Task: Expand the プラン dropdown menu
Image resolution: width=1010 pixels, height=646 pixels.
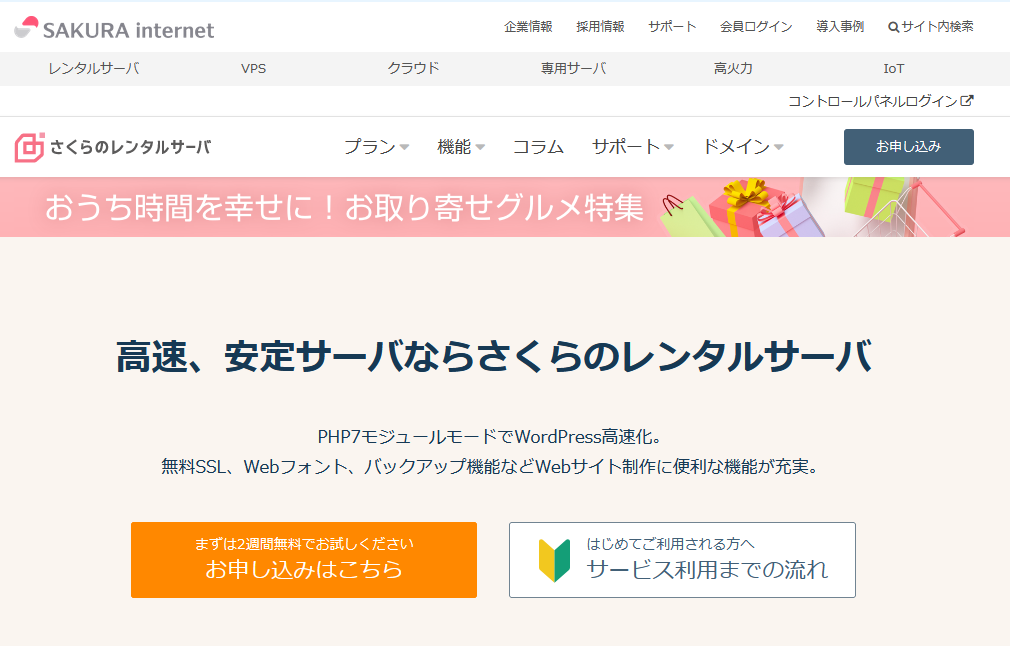Action: coord(376,147)
